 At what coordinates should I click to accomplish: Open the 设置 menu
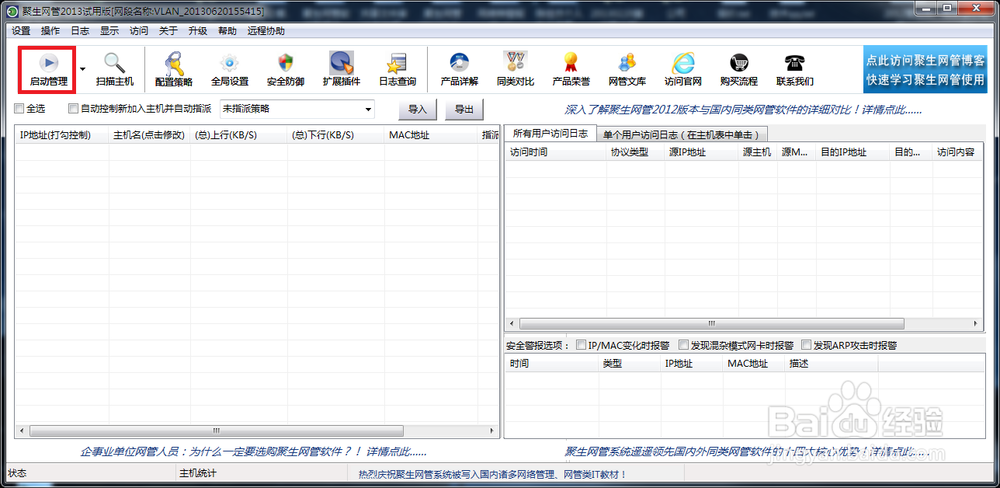(21, 31)
